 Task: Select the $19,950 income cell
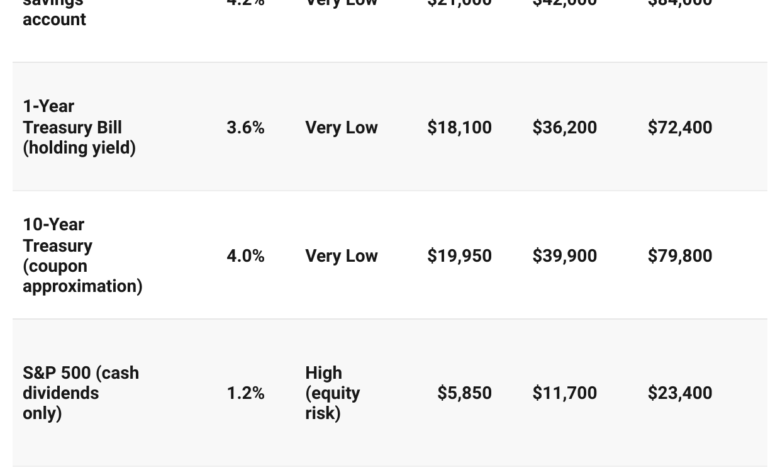click(459, 255)
